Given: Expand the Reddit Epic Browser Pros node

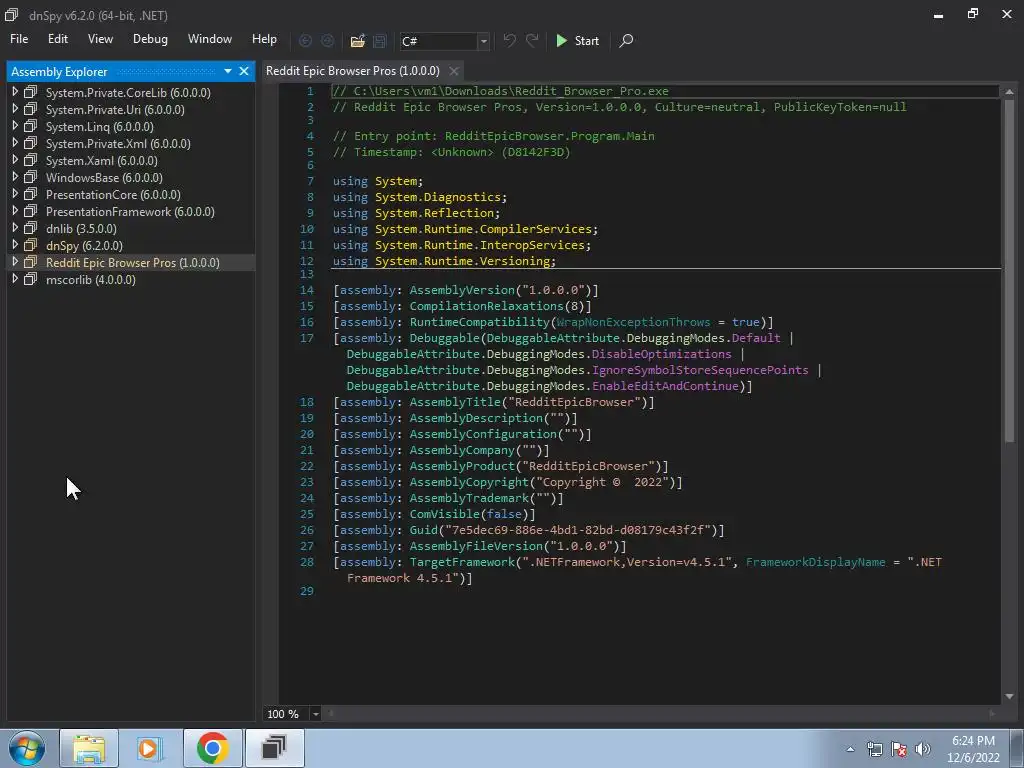Looking at the screenshot, I should [15, 262].
